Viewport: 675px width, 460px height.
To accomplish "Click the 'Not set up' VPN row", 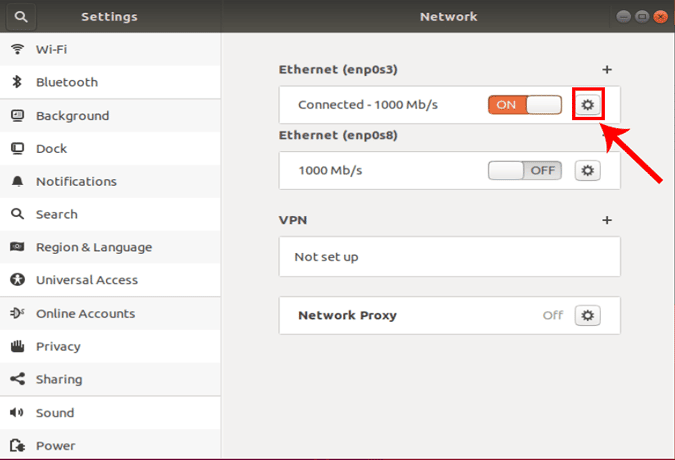I will (449, 257).
